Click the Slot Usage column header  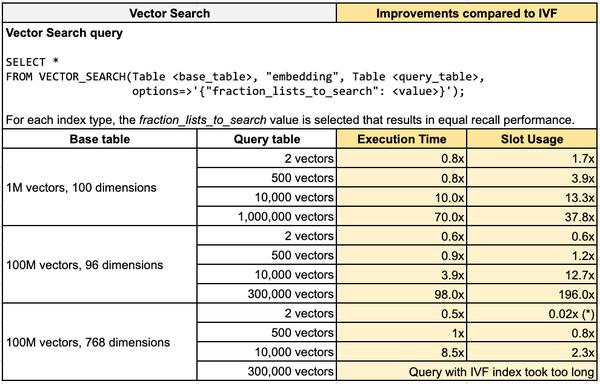click(532, 139)
